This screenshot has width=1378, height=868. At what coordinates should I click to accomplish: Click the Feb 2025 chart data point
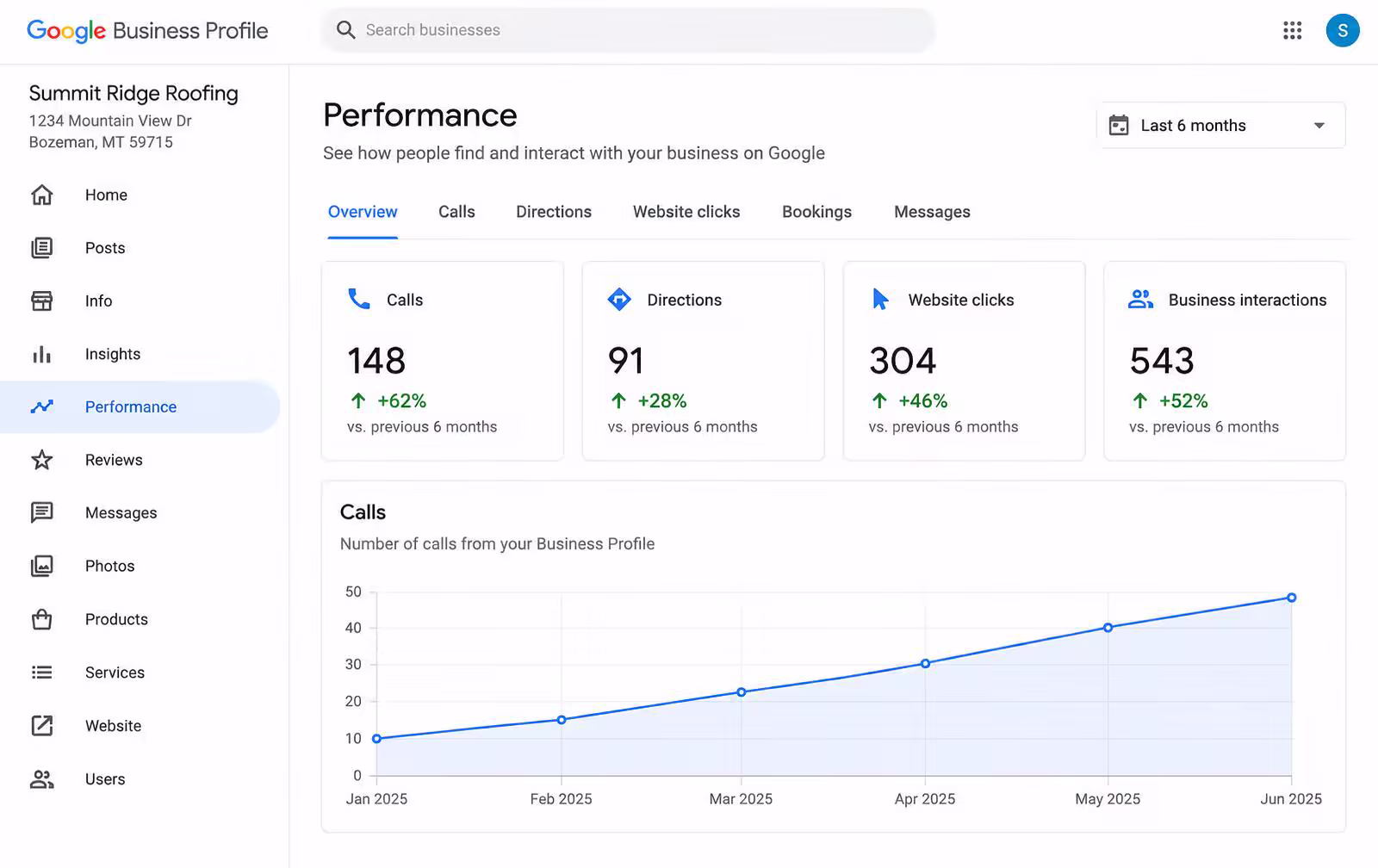pos(562,720)
